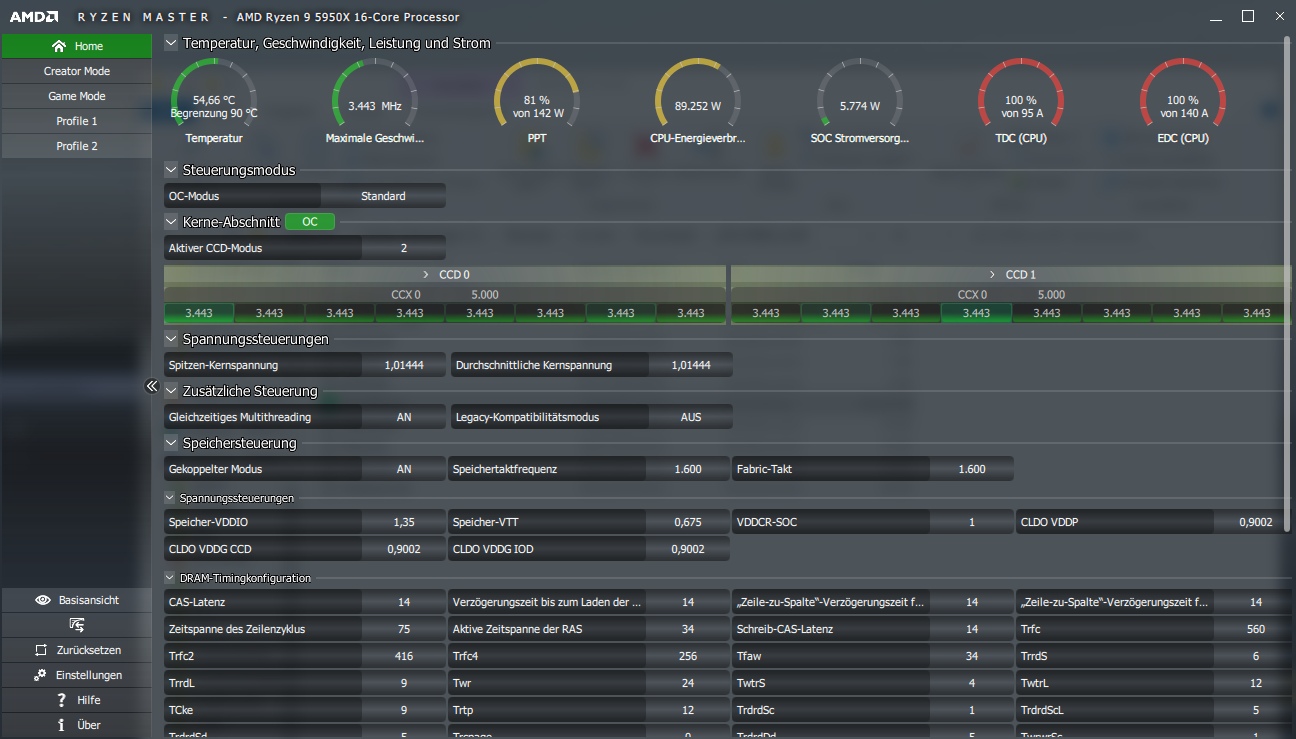The image size is (1296, 739).
Task: Click the Zurücksetzen reset icon
Action: pyautogui.click(x=40, y=650)
